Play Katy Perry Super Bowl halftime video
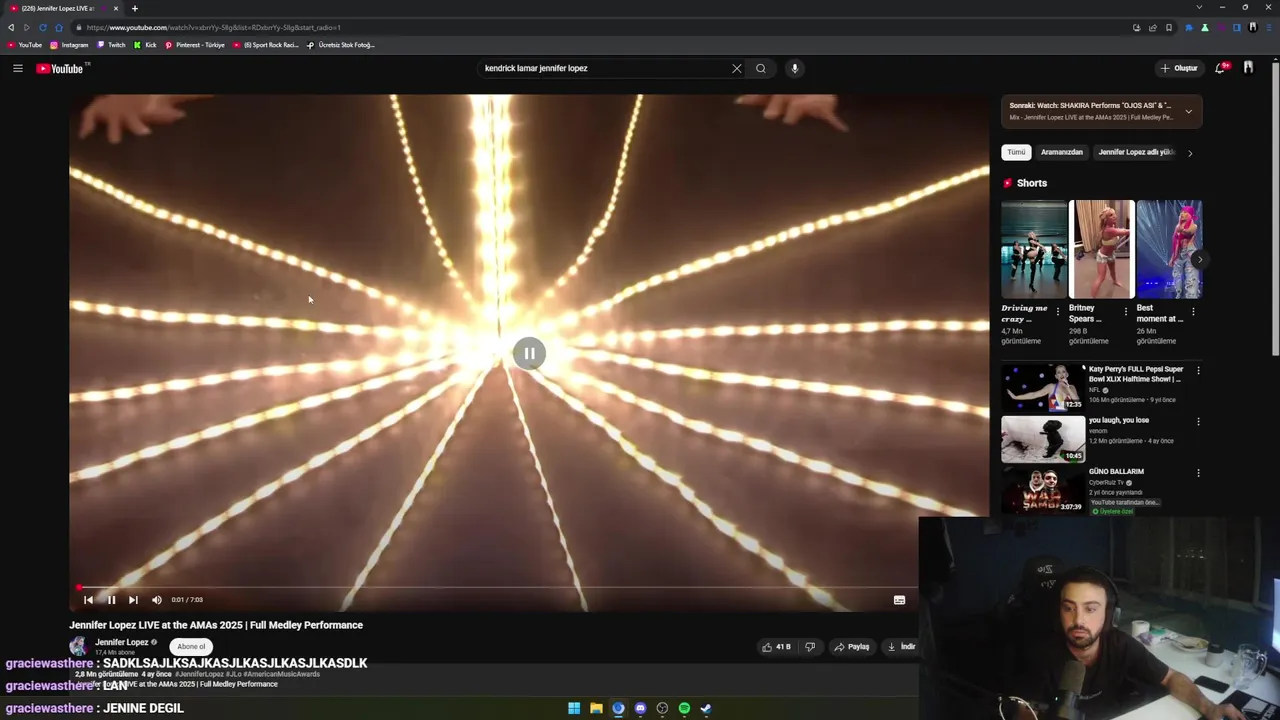The width and height of the screenshot is (1280, 720). coord(1043,387)
